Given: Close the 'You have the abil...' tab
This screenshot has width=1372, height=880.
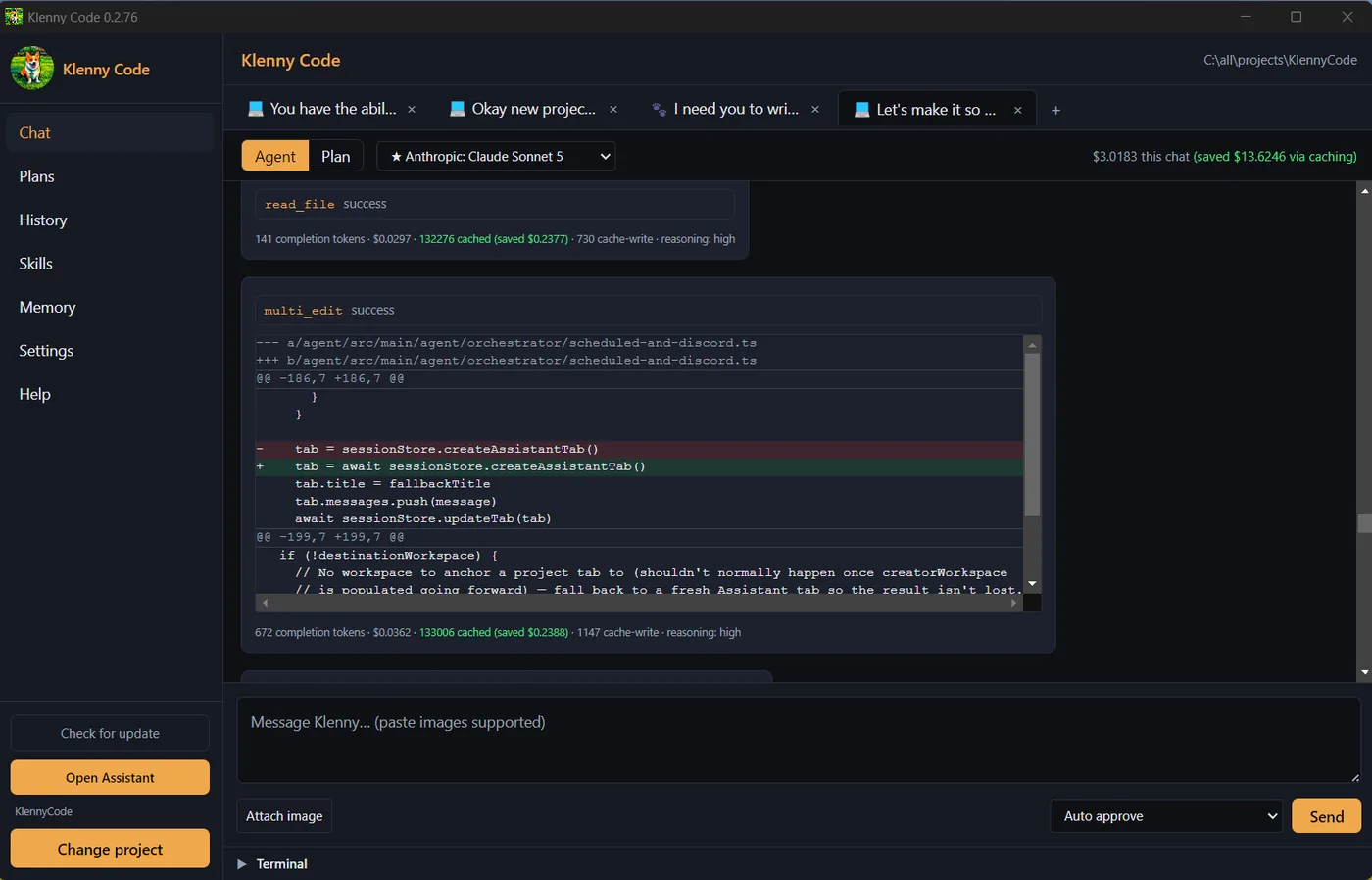Looking at the screenshot, I should 412,110.
